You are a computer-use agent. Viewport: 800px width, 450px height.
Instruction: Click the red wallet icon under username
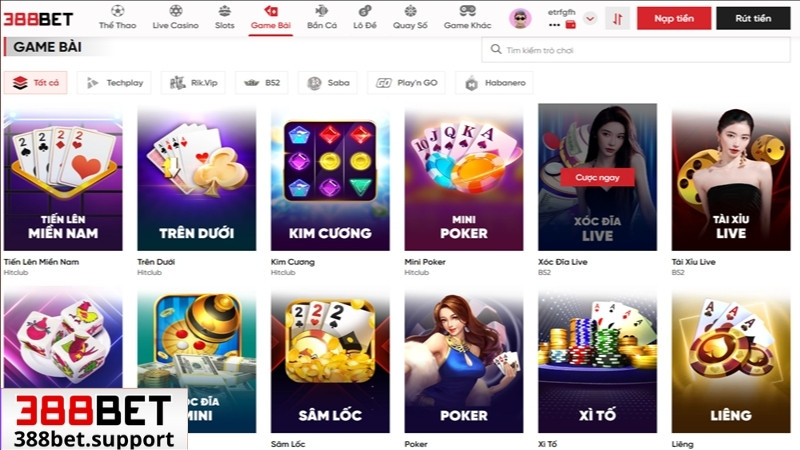coord(571,24)
